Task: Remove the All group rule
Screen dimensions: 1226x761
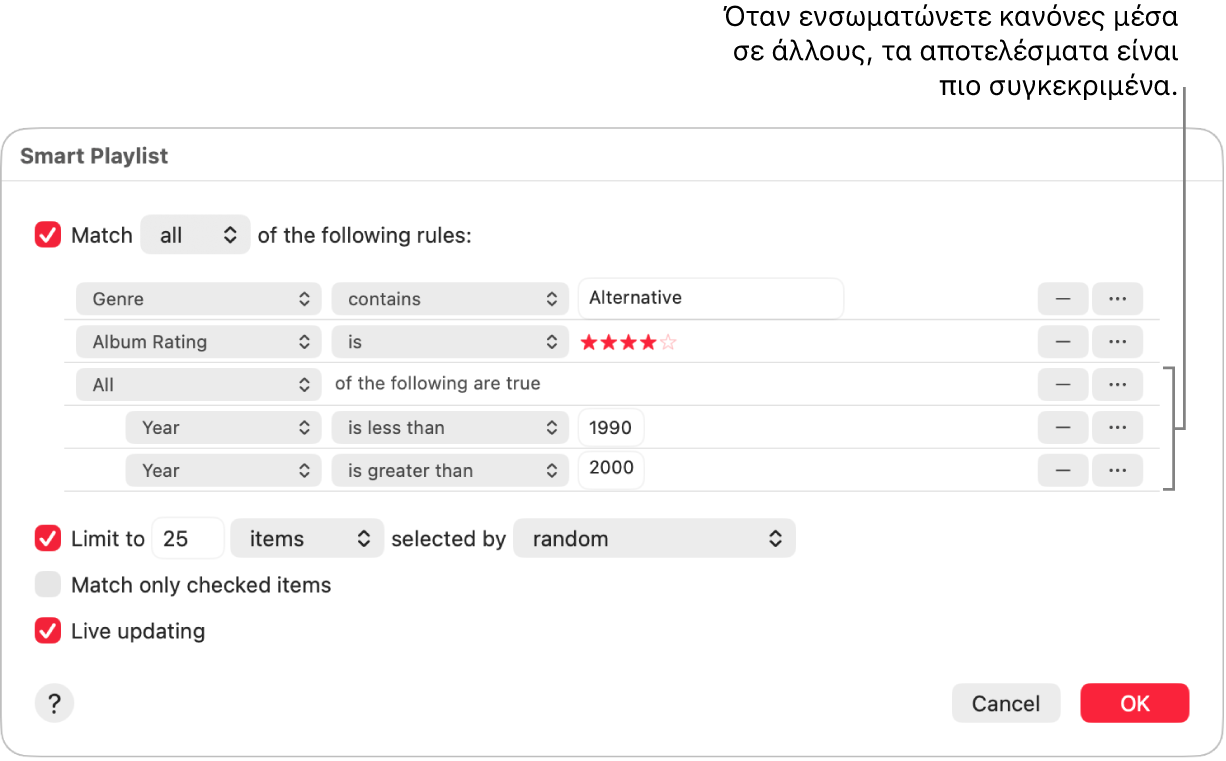Action: coord(1063,384)
